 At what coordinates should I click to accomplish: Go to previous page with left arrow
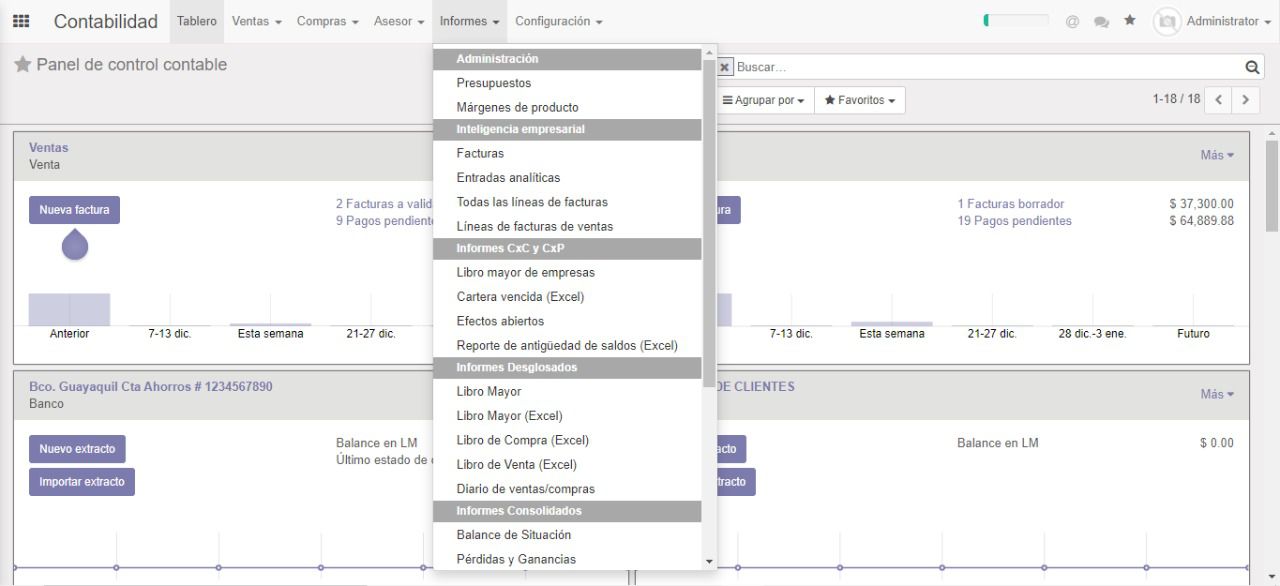pyautogui.click(x=1219, y=100)
